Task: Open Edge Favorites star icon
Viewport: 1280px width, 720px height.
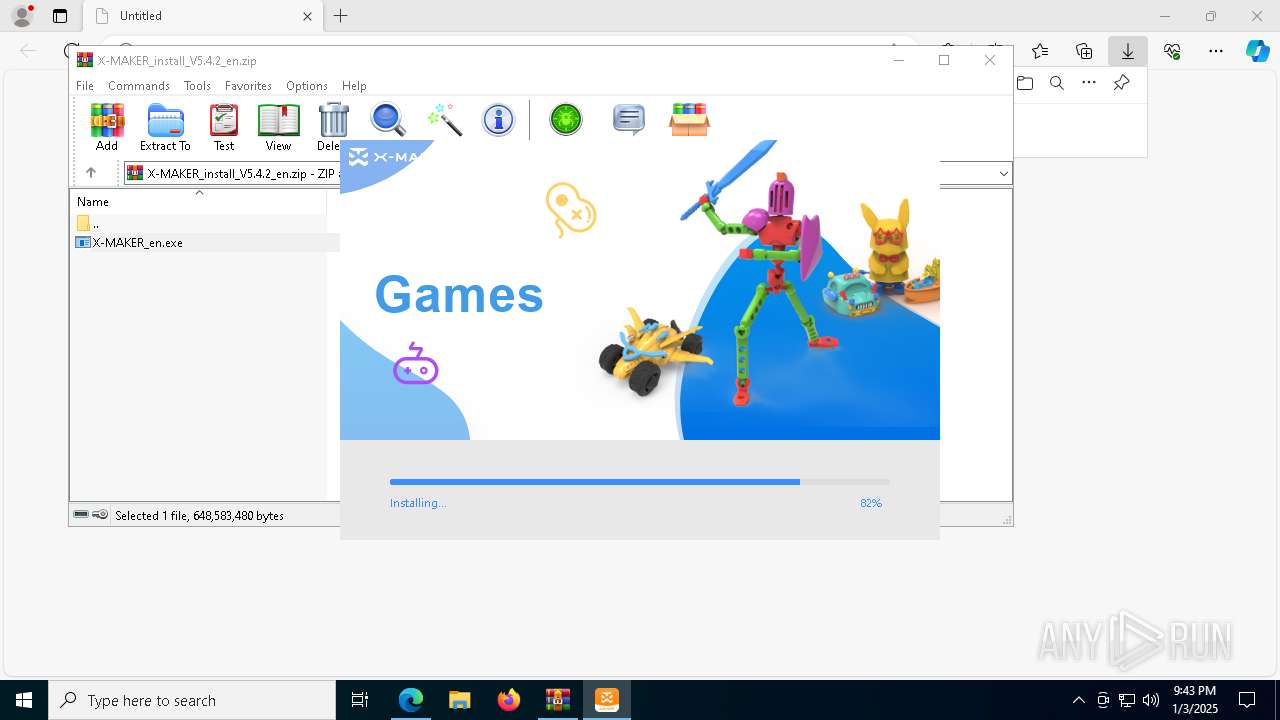Action: click(x=1040, y=51)
